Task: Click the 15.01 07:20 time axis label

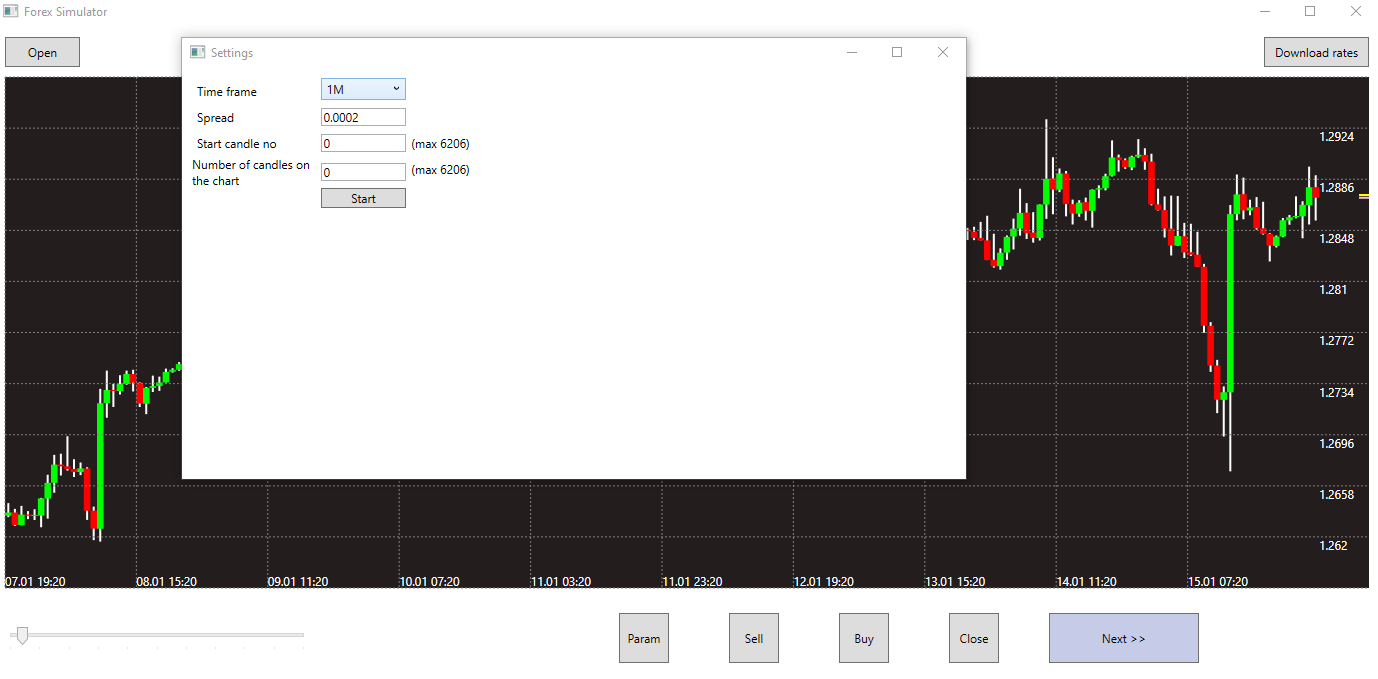Action: coord(1218,581)
